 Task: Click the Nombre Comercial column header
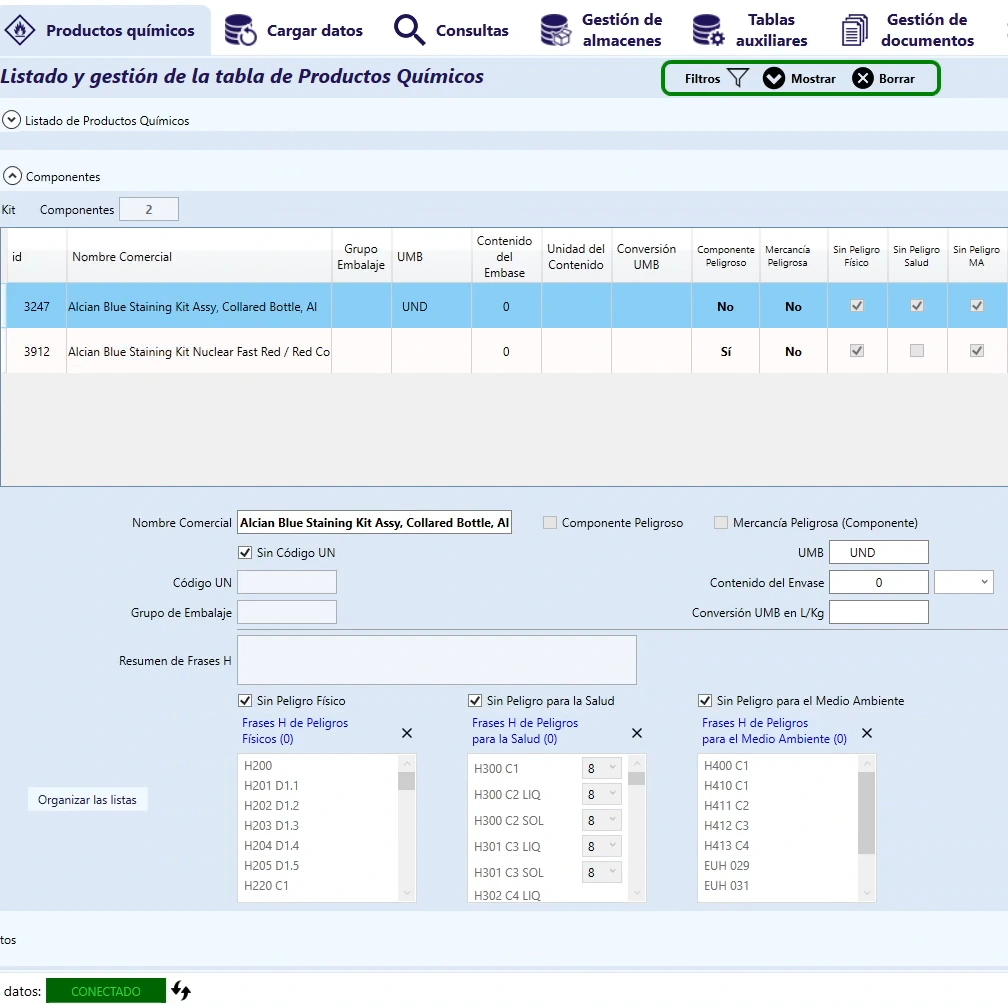coord(199,256)
